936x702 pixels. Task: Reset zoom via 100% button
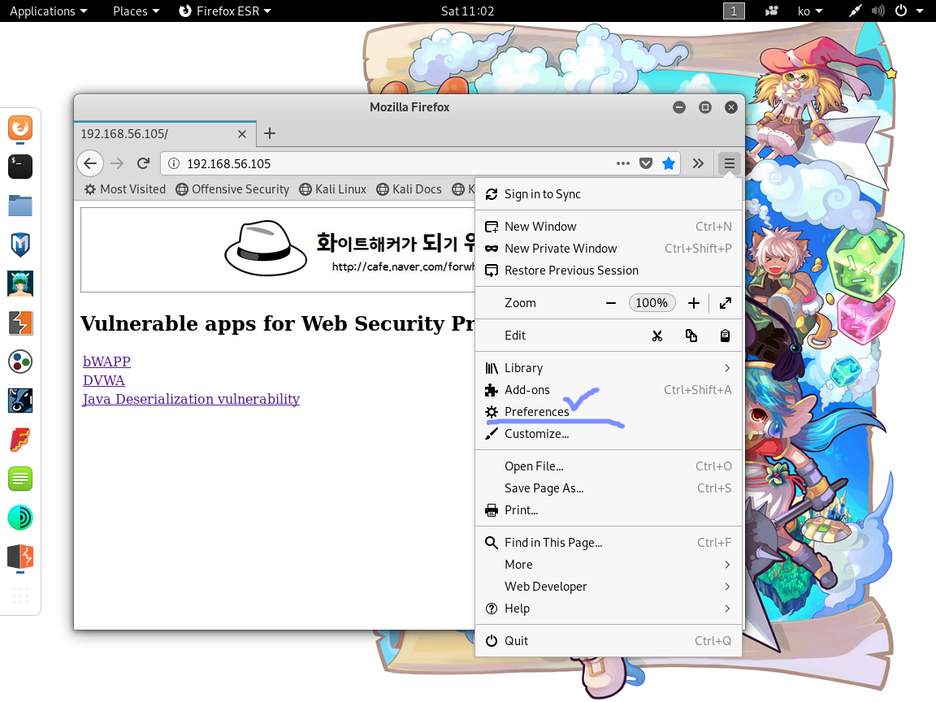click(x=652, y=303)
